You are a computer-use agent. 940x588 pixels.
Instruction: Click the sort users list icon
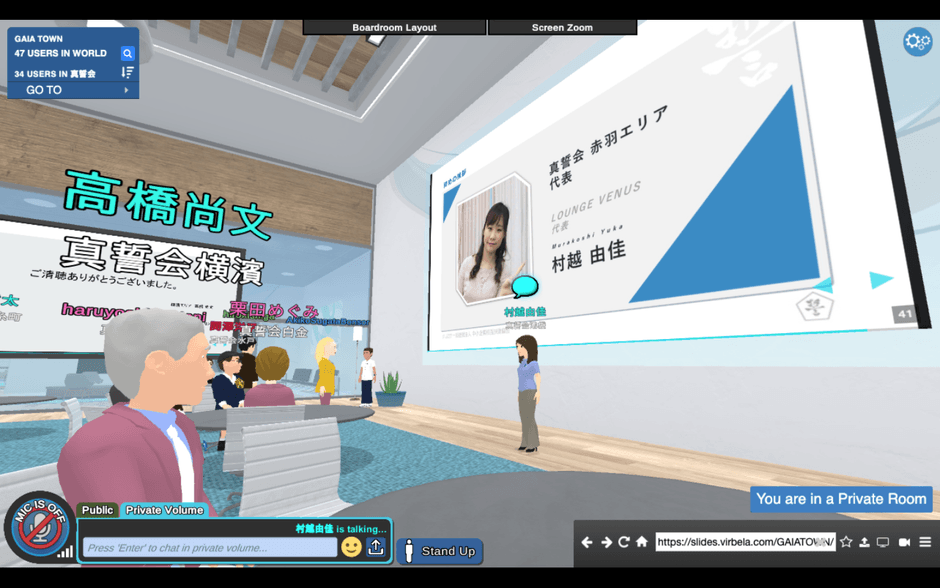[126, 72]
